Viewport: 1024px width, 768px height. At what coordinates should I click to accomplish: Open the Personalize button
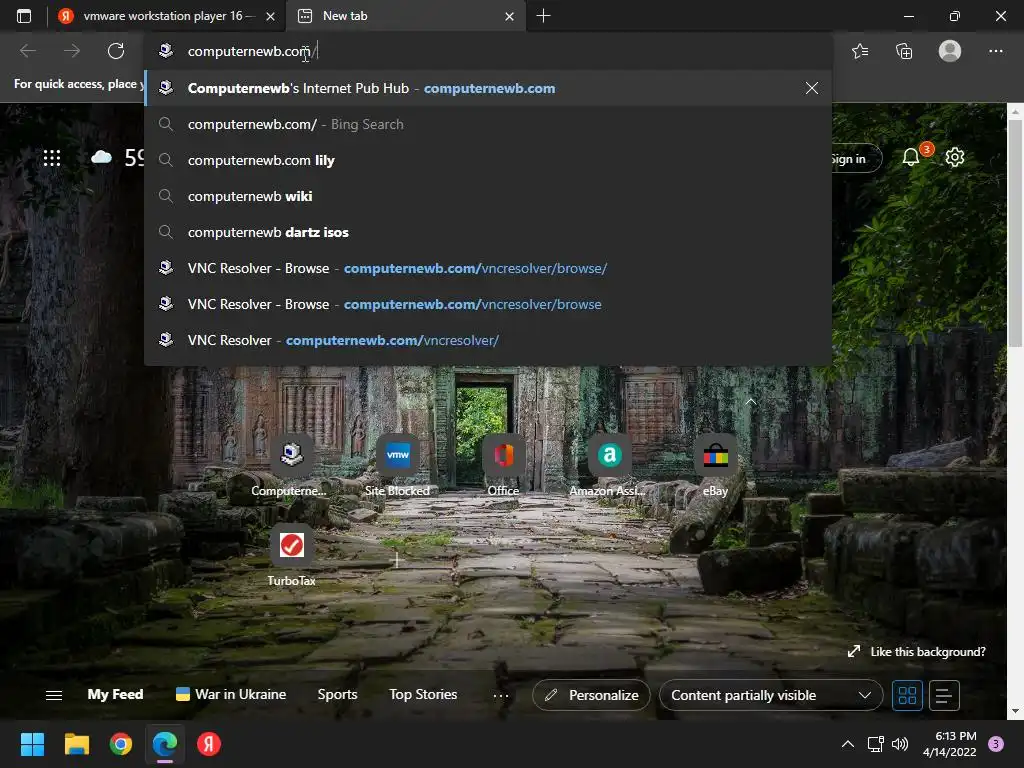click(591, 695)
